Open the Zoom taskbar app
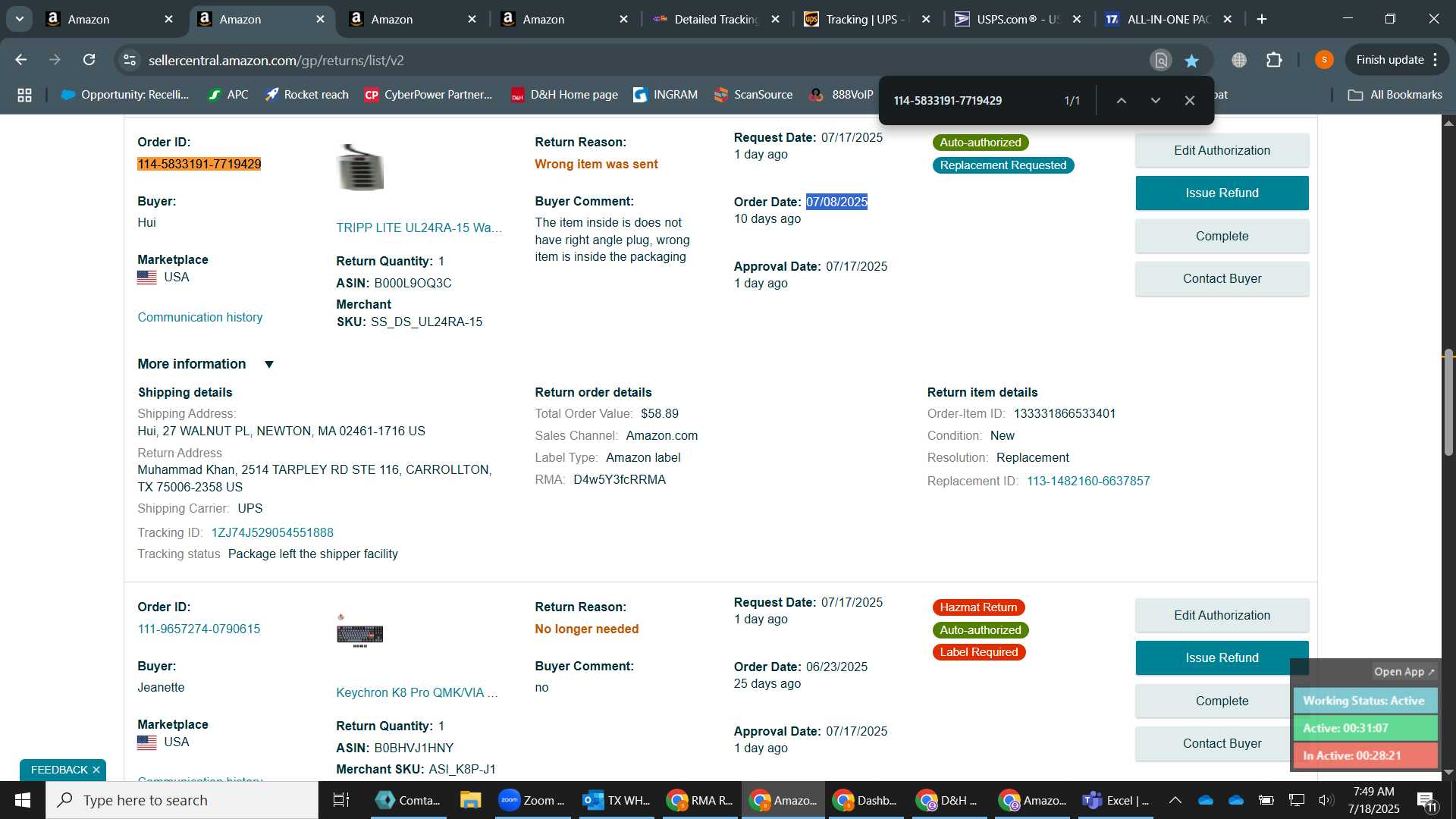 [532, 800]
